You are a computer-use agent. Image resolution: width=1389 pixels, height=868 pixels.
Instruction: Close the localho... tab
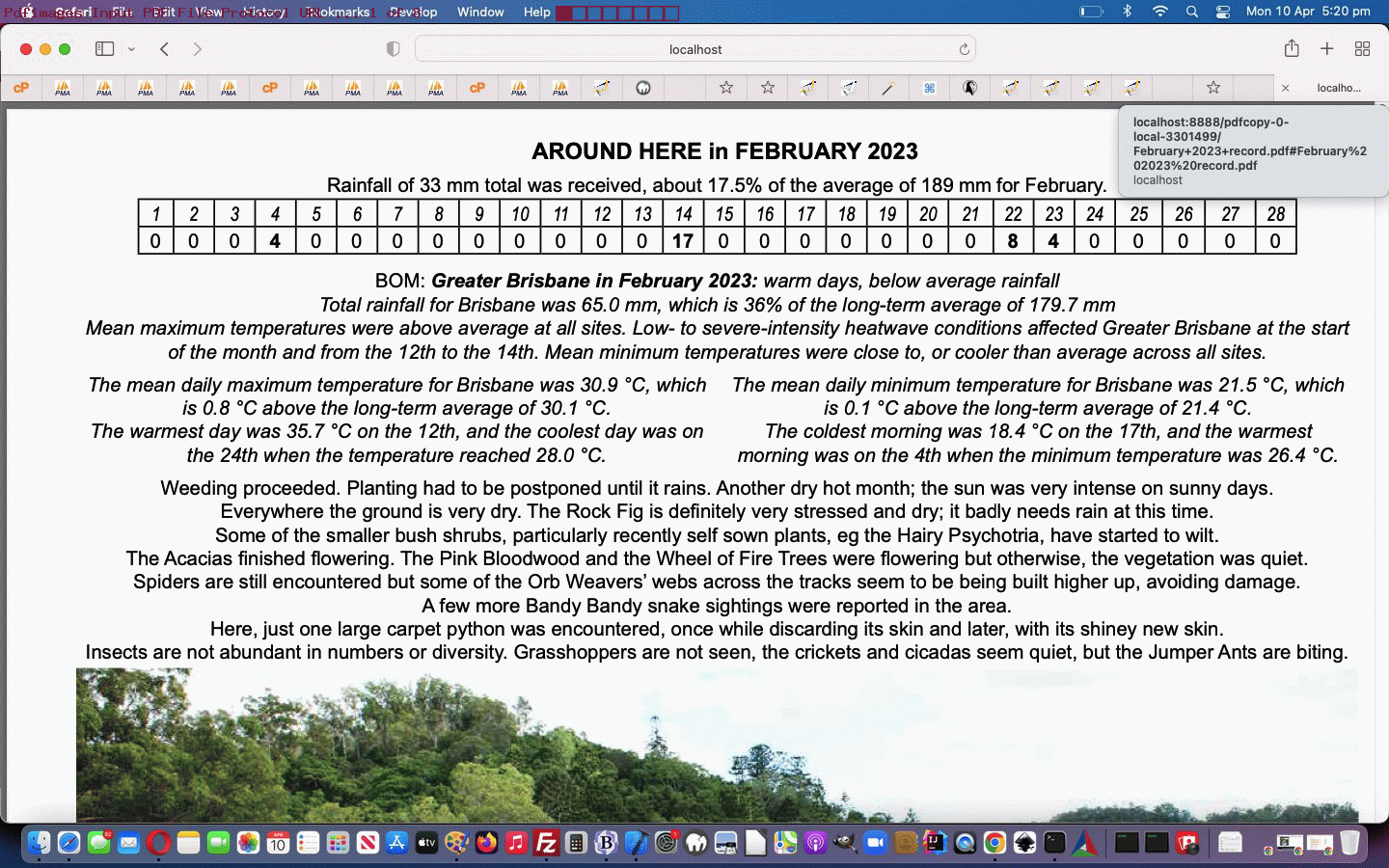pos(1285,88)
